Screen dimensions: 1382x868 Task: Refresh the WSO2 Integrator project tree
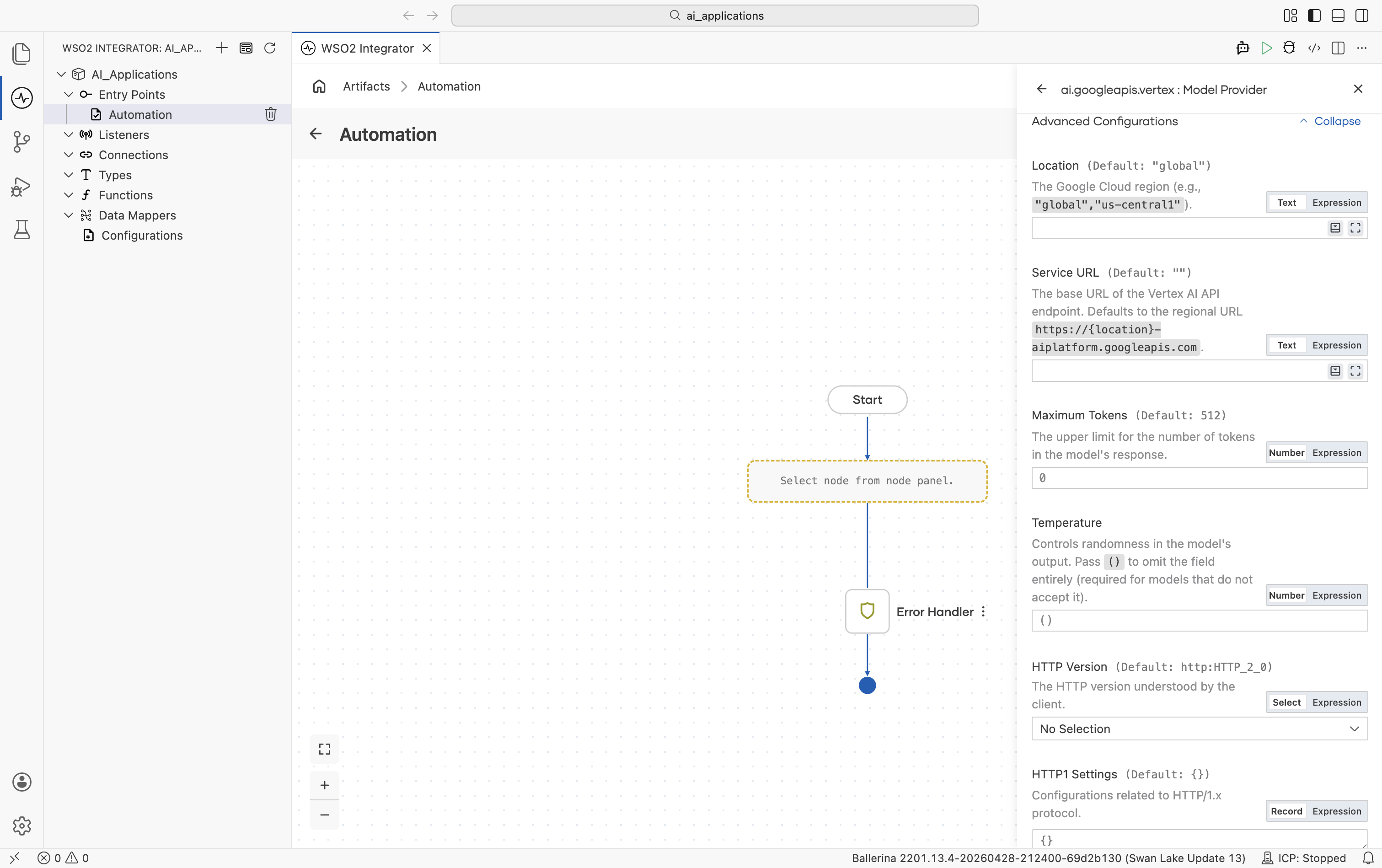[x=270, y=48]
